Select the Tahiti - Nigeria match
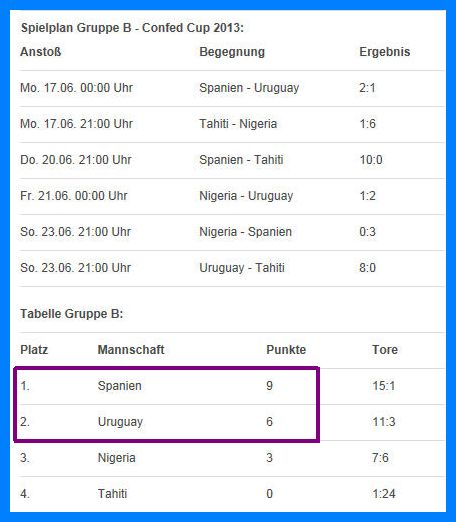The width and height of the screenshot is (456, 522). (238, 124)
